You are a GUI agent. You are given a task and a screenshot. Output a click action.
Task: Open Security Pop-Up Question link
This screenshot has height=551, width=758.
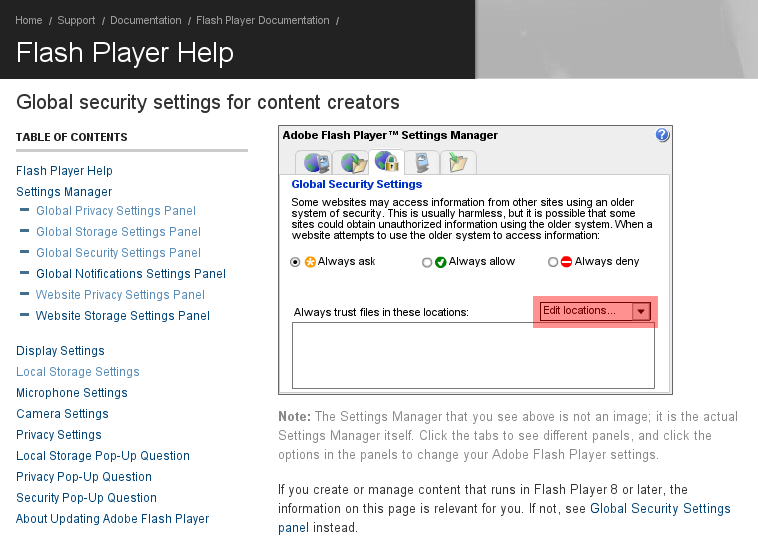[87, 498]
